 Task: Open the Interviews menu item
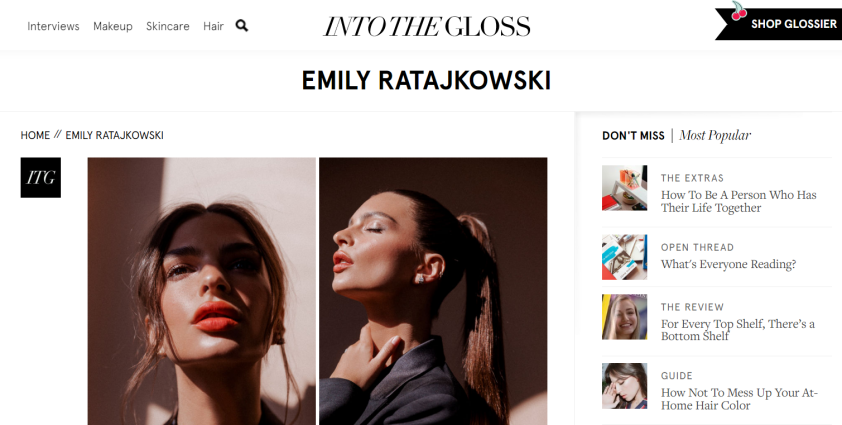[x=53, y=26]
